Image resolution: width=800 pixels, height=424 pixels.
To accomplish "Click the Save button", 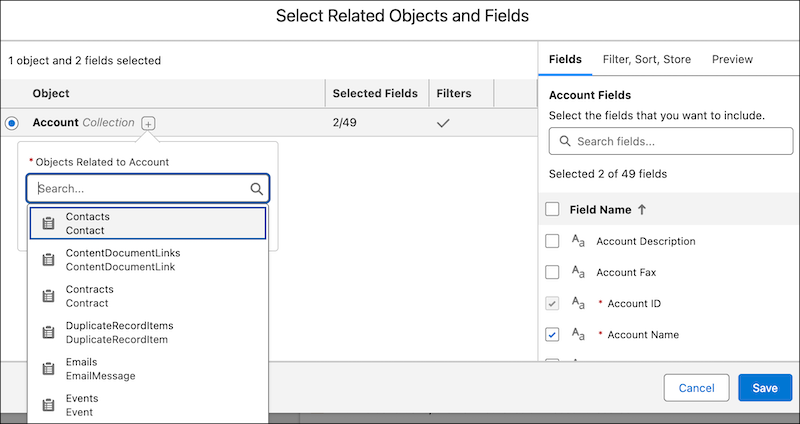I will [x=765, y=388].
